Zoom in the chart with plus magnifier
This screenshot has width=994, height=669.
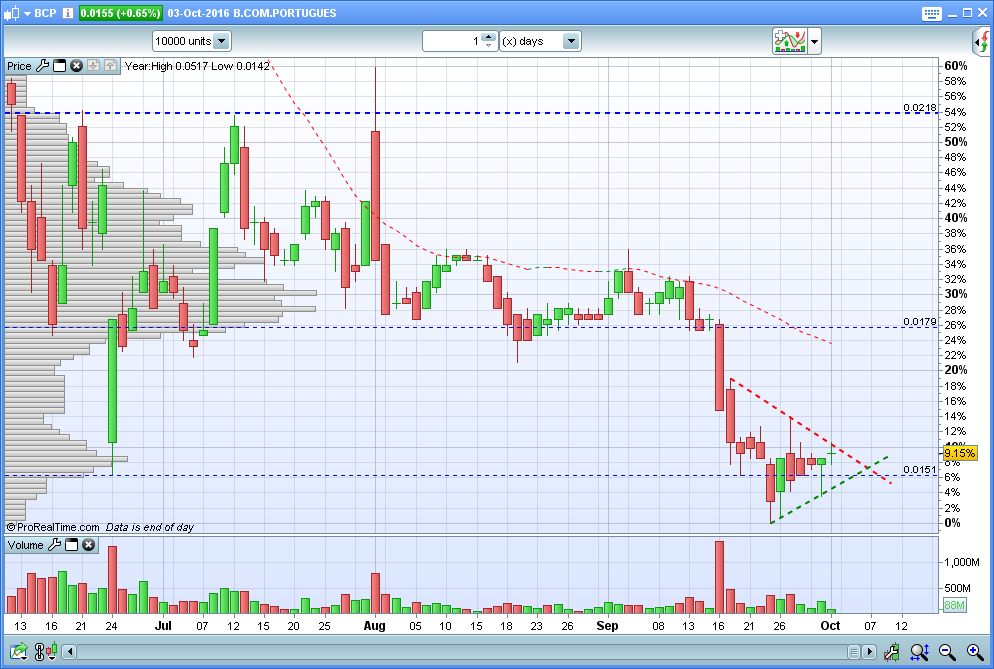[x=975, y=651]
